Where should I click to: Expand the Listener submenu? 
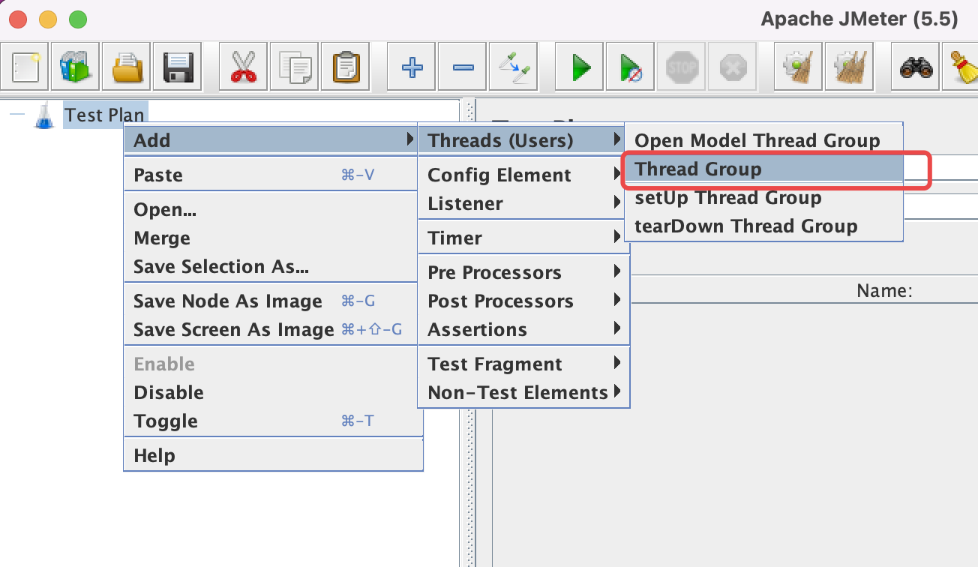click(465, 204)
